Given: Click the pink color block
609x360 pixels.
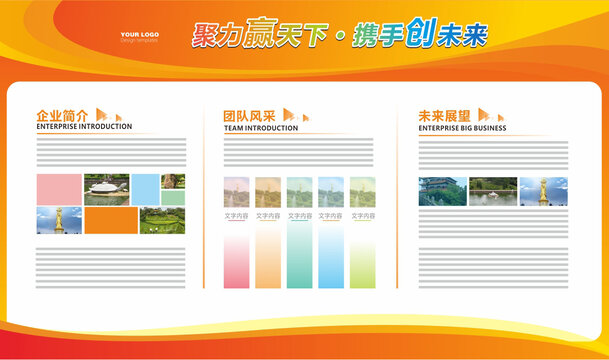Looking at the screenshot, I should tap(59, 190).
